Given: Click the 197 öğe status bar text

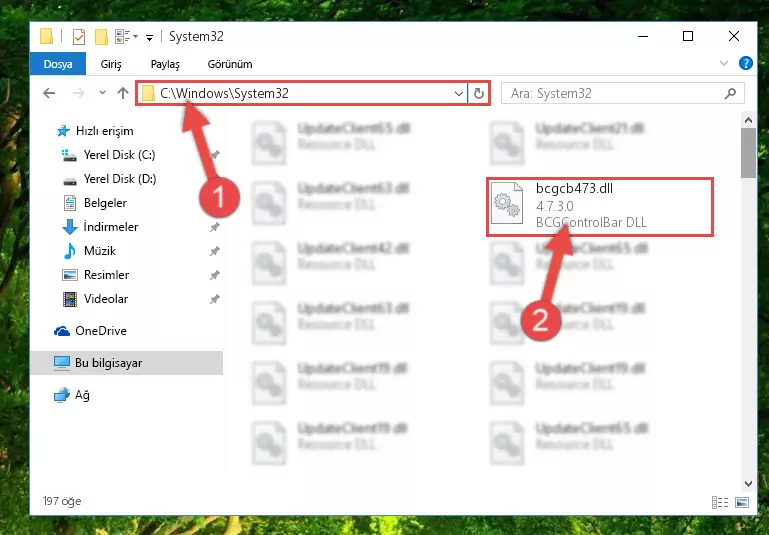Looking at the screenshot, I should pos(62,501).
